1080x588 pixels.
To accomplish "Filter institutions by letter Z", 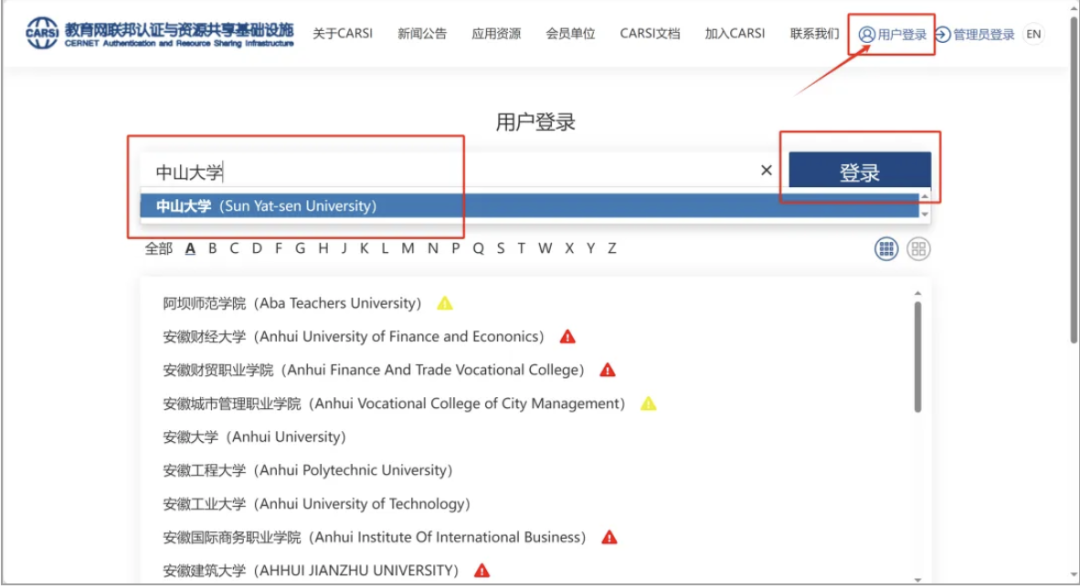I will pos(612,249).
